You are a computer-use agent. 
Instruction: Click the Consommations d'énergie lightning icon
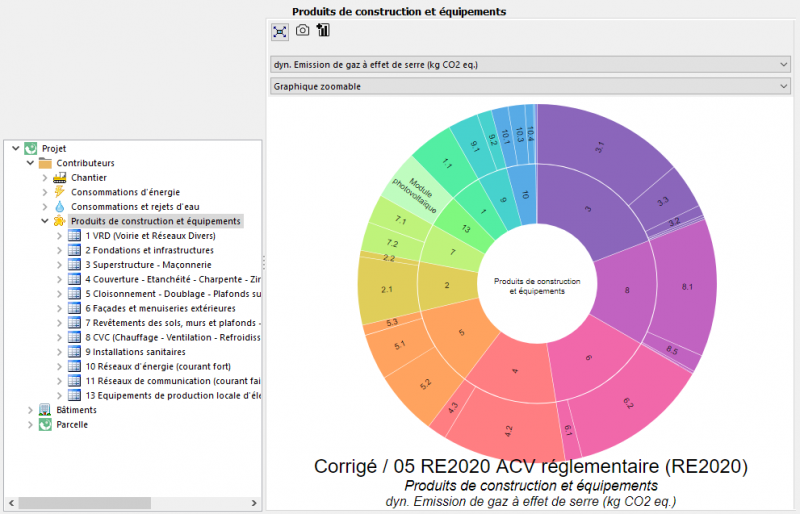60,192
